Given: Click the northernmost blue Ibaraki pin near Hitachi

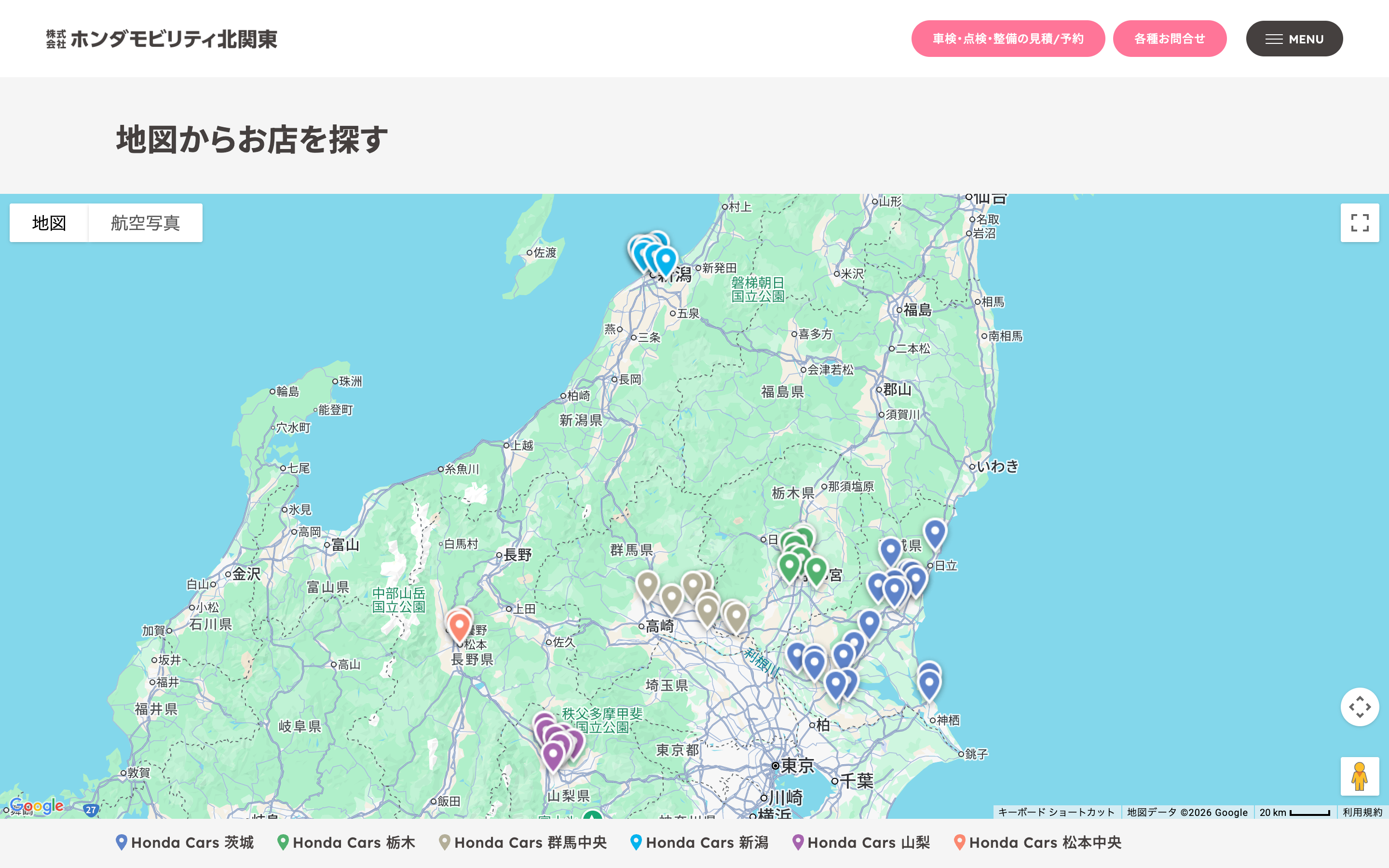Looking at the screenshot, I should coord(934,532).
